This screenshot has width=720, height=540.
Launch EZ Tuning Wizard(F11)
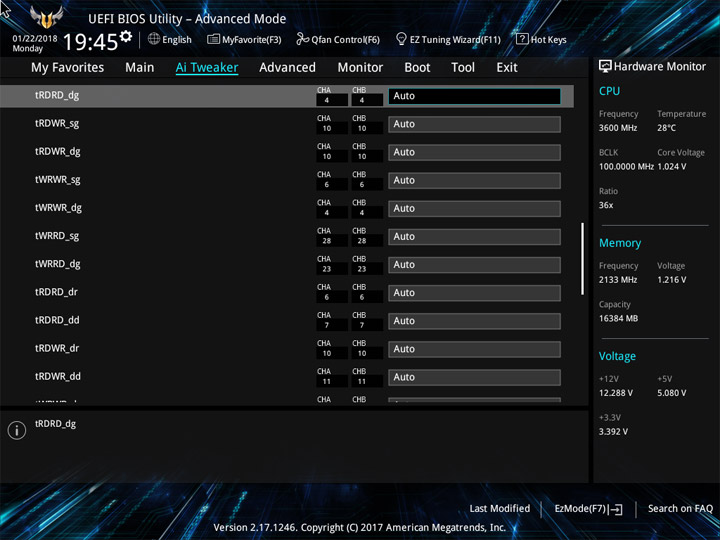tap(448, 39)
